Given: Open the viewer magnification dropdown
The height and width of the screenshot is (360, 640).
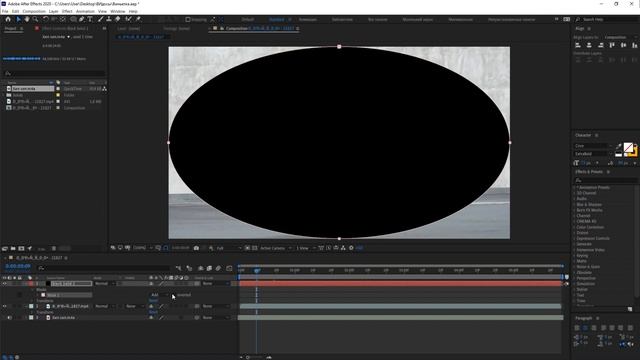Looking at the screenshot, I should click(142, 248).
